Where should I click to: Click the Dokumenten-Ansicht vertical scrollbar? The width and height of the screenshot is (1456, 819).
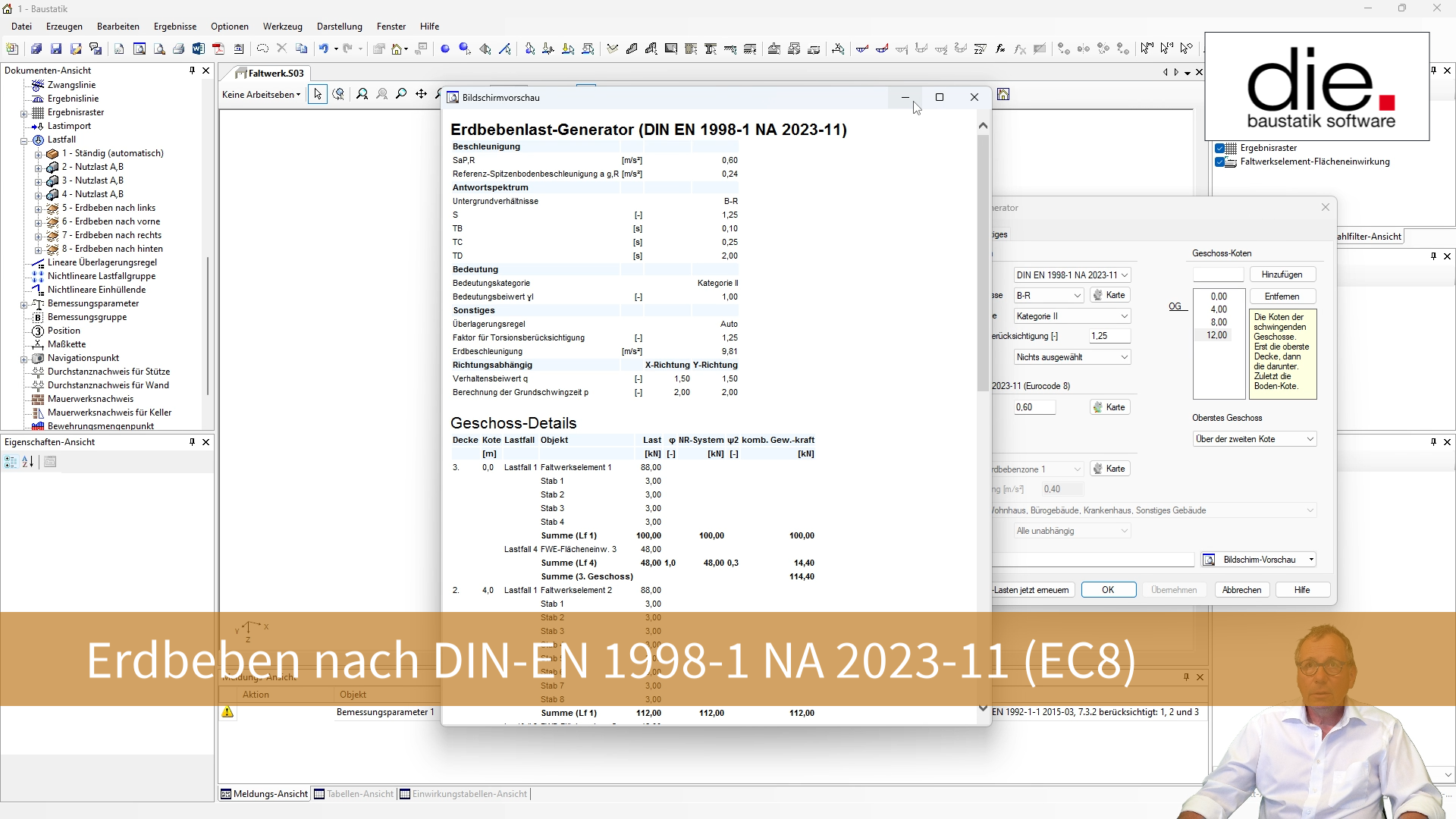pos(208,326)
